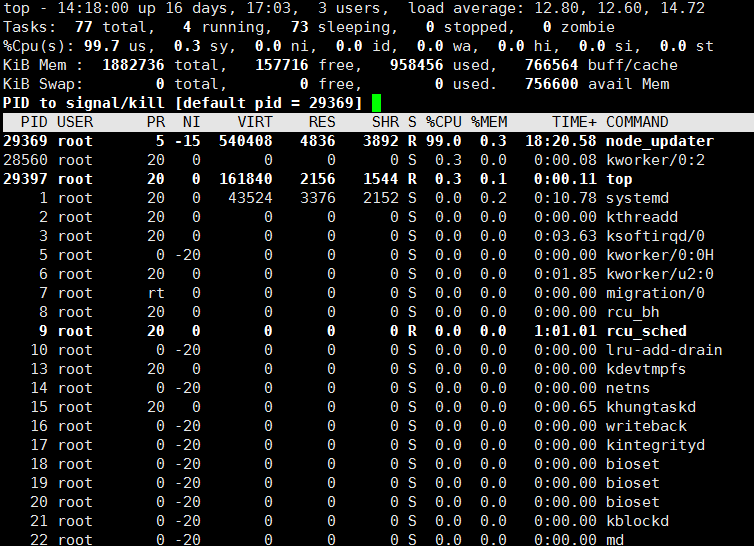Image resolution: width=754 pixels, height=546 pixels.
Task: Click the green cursor in kill prompt
Action: pyautogui.click(x=377, y=103)
